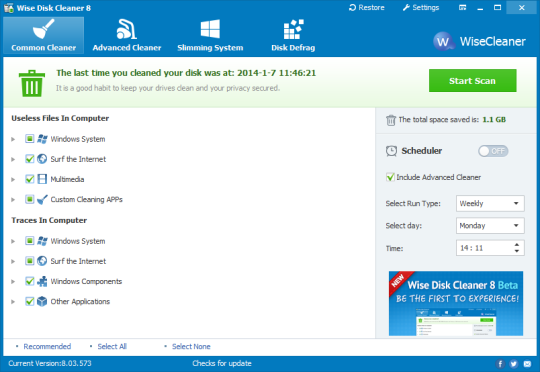
Task: Open the Wise Disk Cleaner 8 Beta banner
Action: 456,303
